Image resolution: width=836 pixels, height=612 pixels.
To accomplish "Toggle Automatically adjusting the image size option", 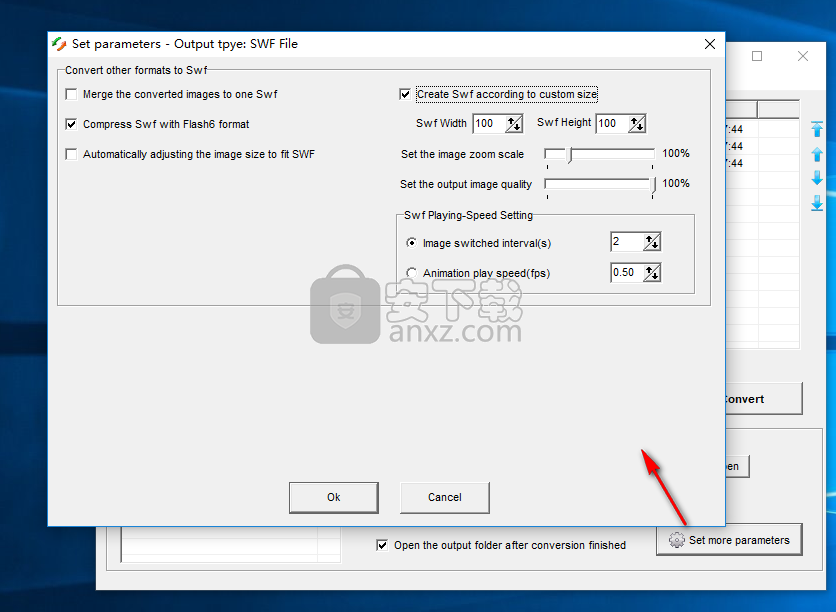I will click(71, 155).
